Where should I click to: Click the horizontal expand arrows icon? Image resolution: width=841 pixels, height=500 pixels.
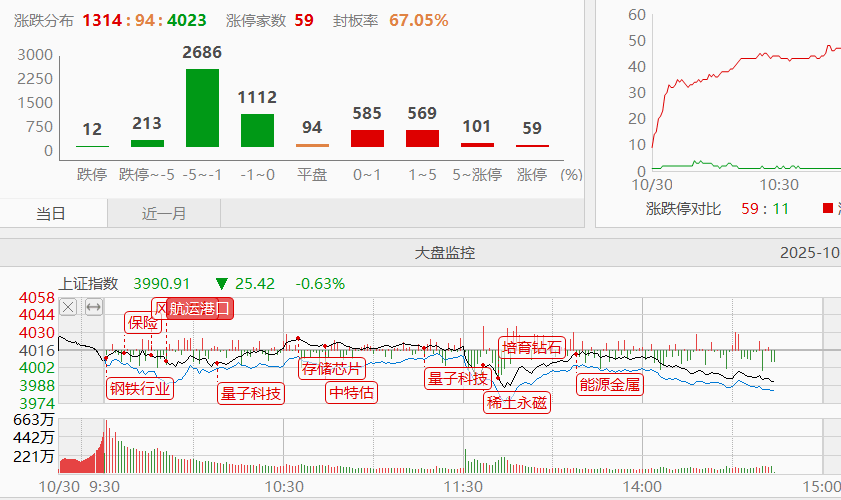pyautogui.click(x=93, y=307)
